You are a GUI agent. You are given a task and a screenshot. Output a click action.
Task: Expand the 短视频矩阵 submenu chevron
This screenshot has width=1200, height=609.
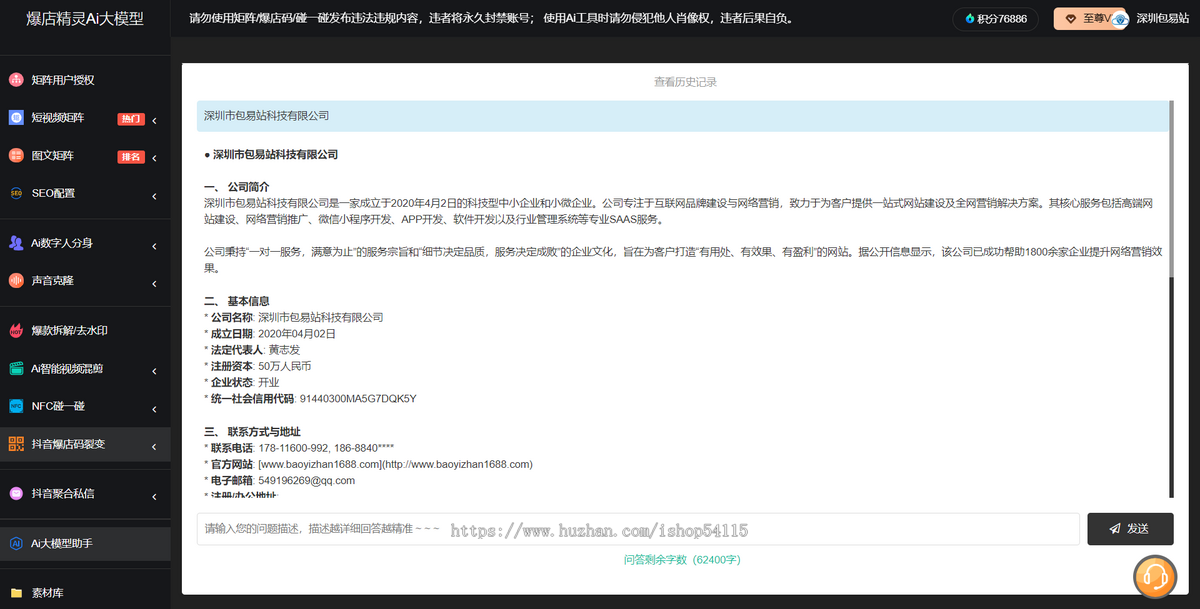click(155, 120)
